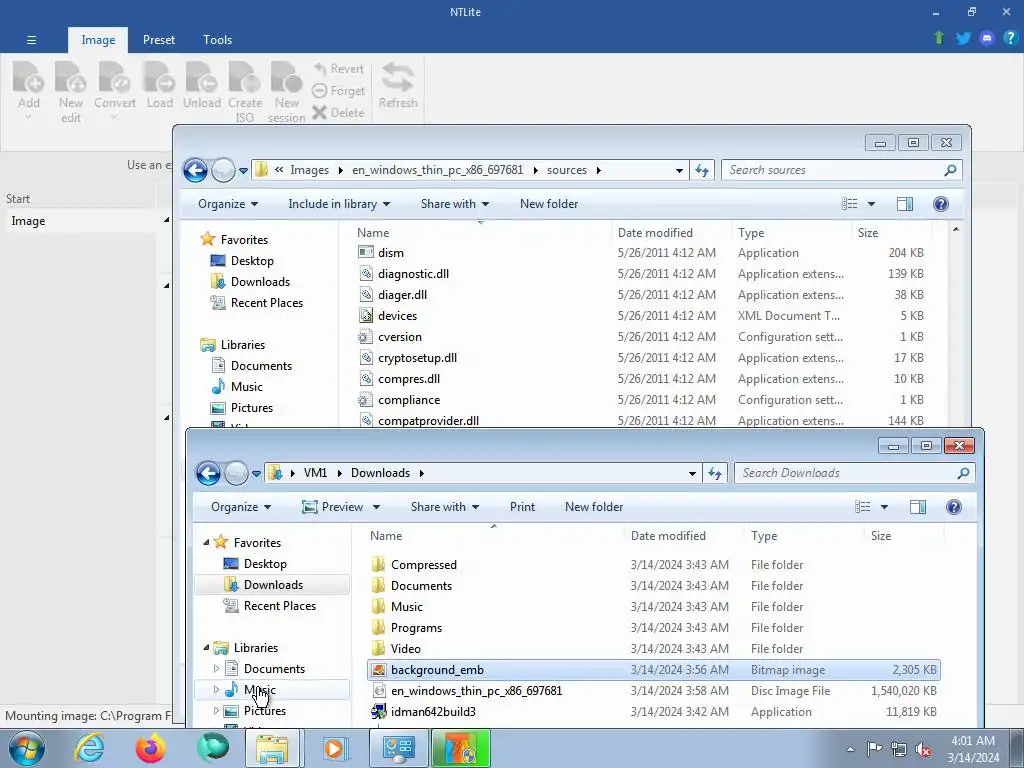
Task: Click the New session icon
Action: (x=287, y=77)
